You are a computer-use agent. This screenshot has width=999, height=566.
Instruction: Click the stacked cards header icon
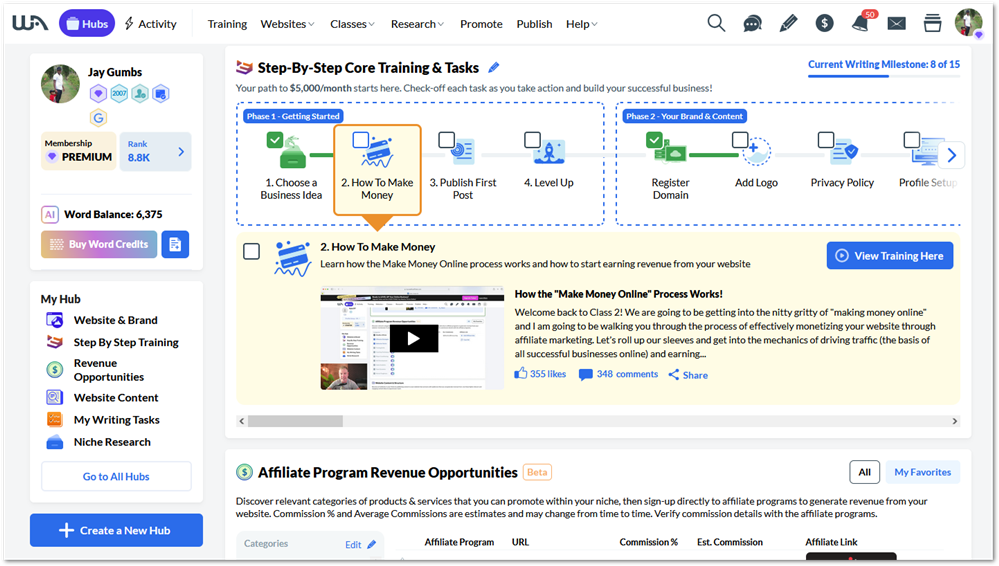(932, 24)
